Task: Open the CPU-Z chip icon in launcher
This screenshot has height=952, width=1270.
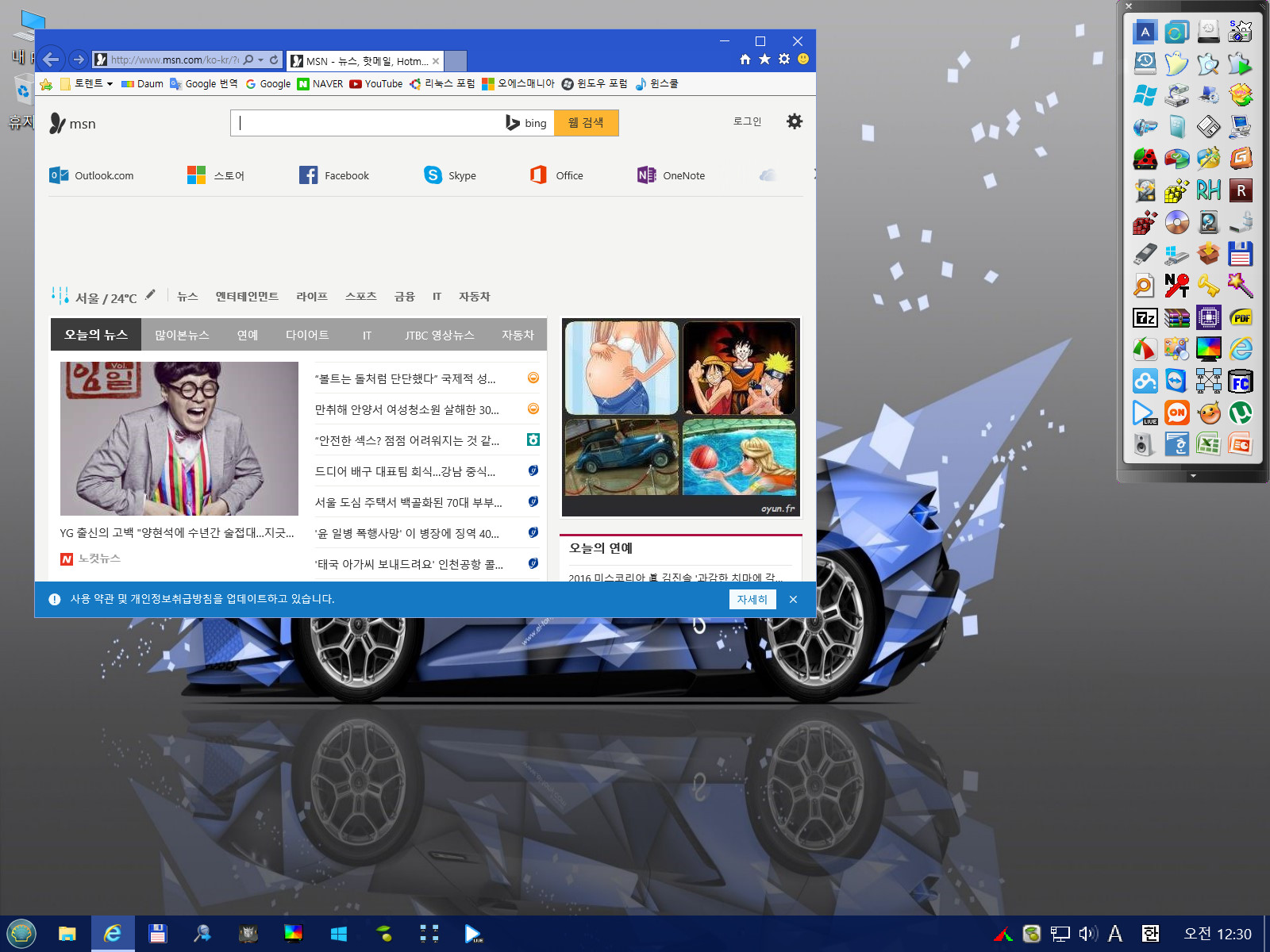Action: [x=1208, y=318]
